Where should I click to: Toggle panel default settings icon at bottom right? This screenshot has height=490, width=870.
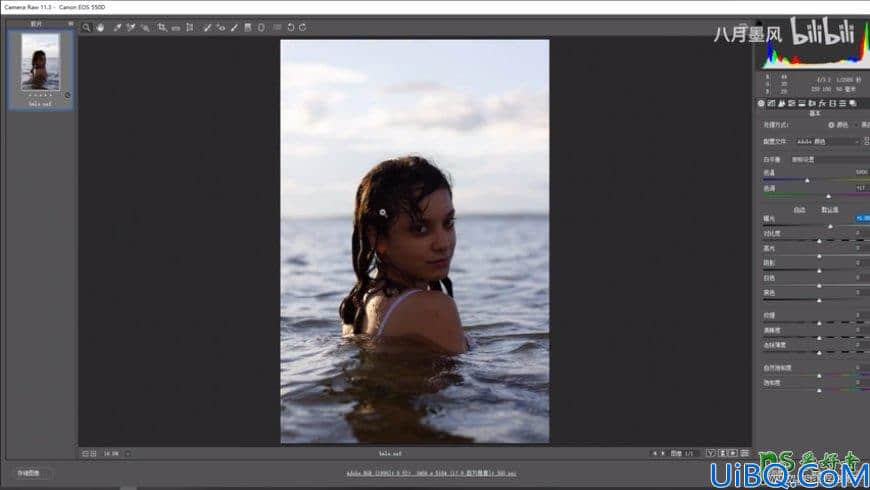point(745,453)
